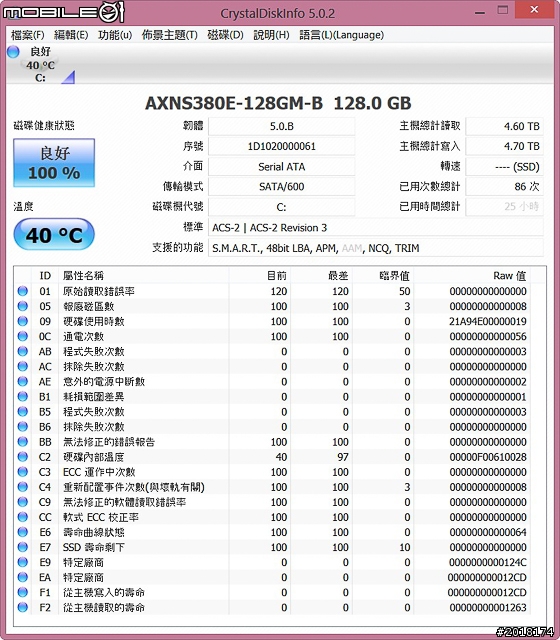Image resolution: width=560 pixels, height=640 pixels.
Task: Click the blue status icon of row F1
Action: 22,592
